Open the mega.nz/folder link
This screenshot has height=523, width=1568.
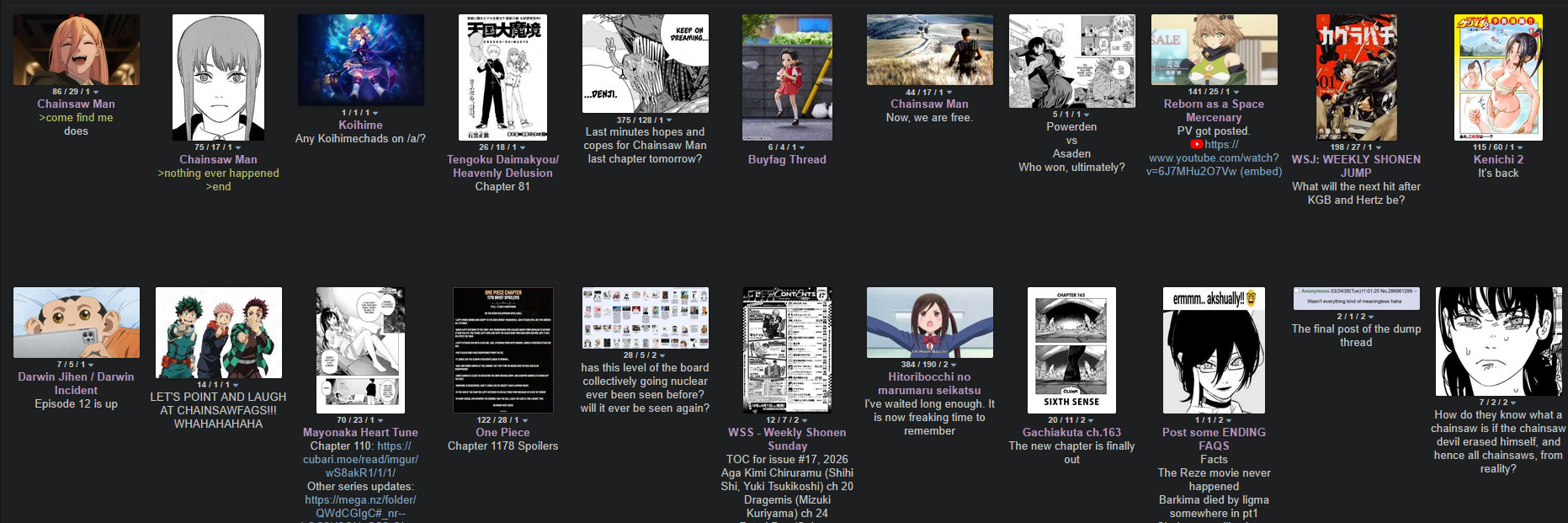click(x=360, y=506)
